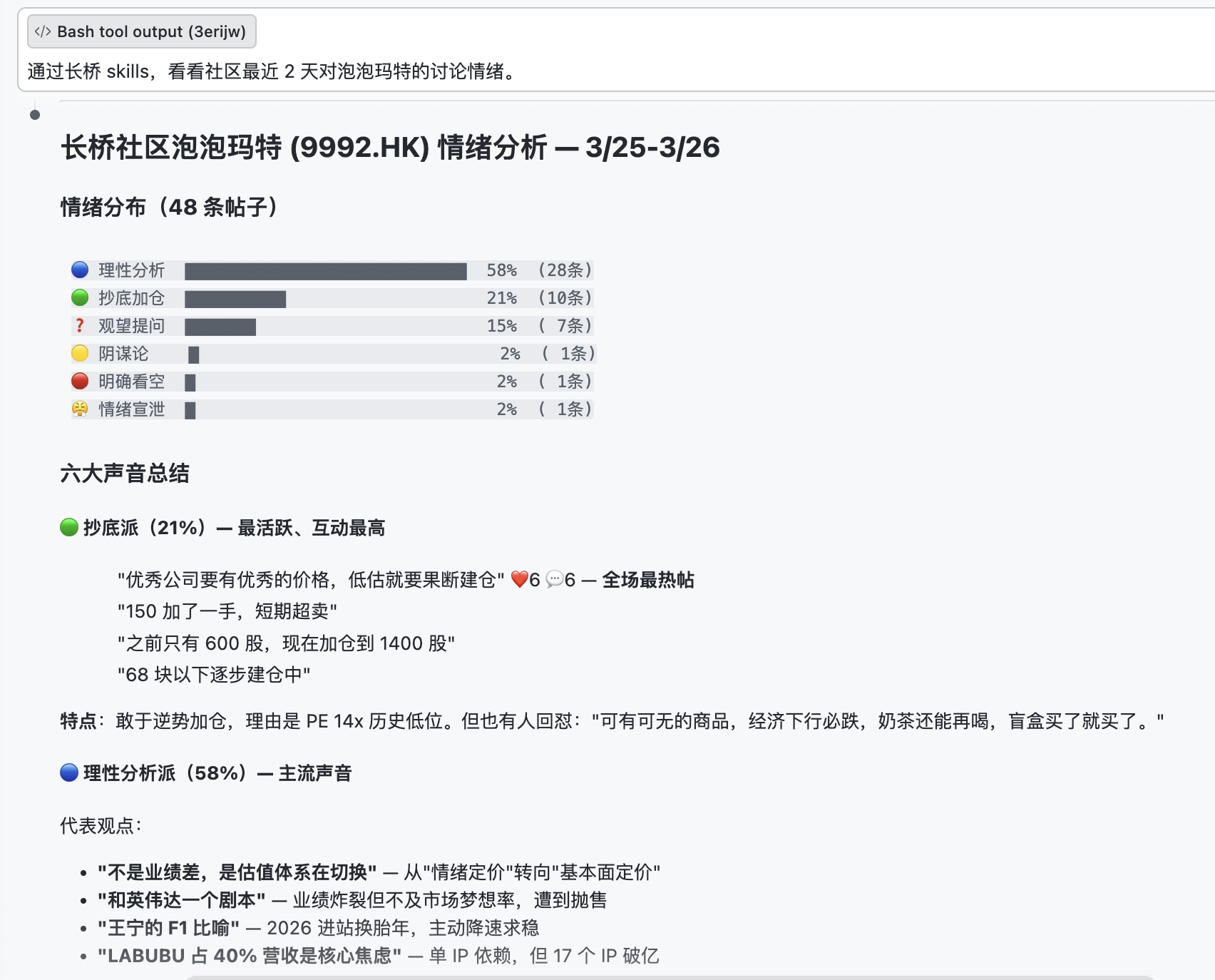Click the 代表观点 label

point(101,826)
